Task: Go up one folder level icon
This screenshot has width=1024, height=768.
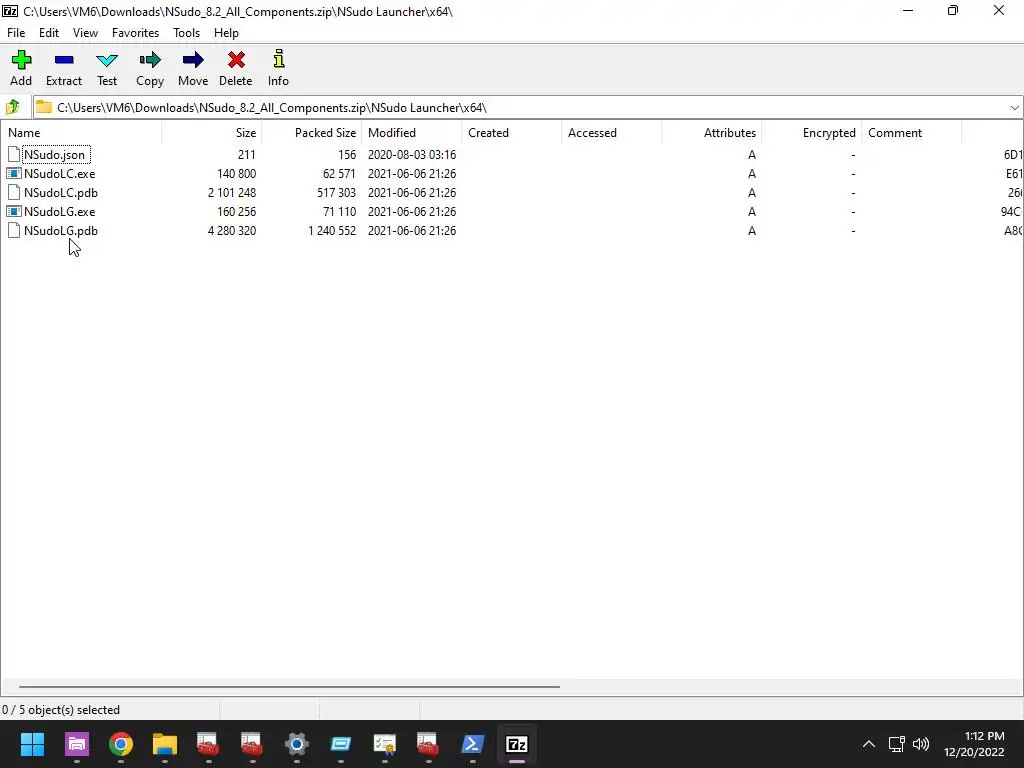Action: click(x=12, y=107)
